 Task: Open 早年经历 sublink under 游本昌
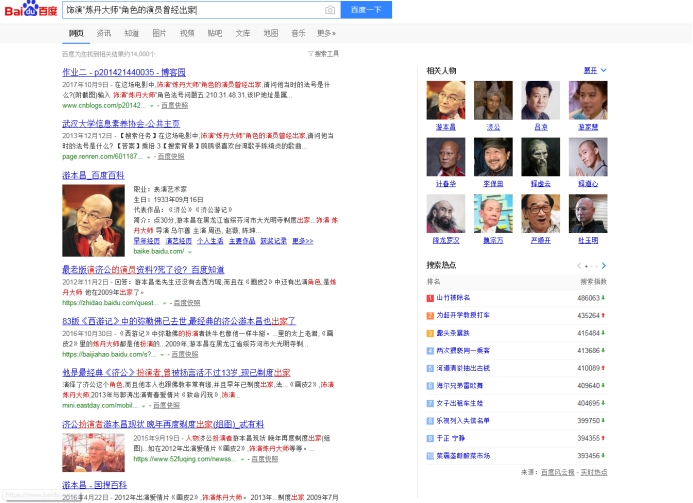pyautogui.click(x=147, y=241)
